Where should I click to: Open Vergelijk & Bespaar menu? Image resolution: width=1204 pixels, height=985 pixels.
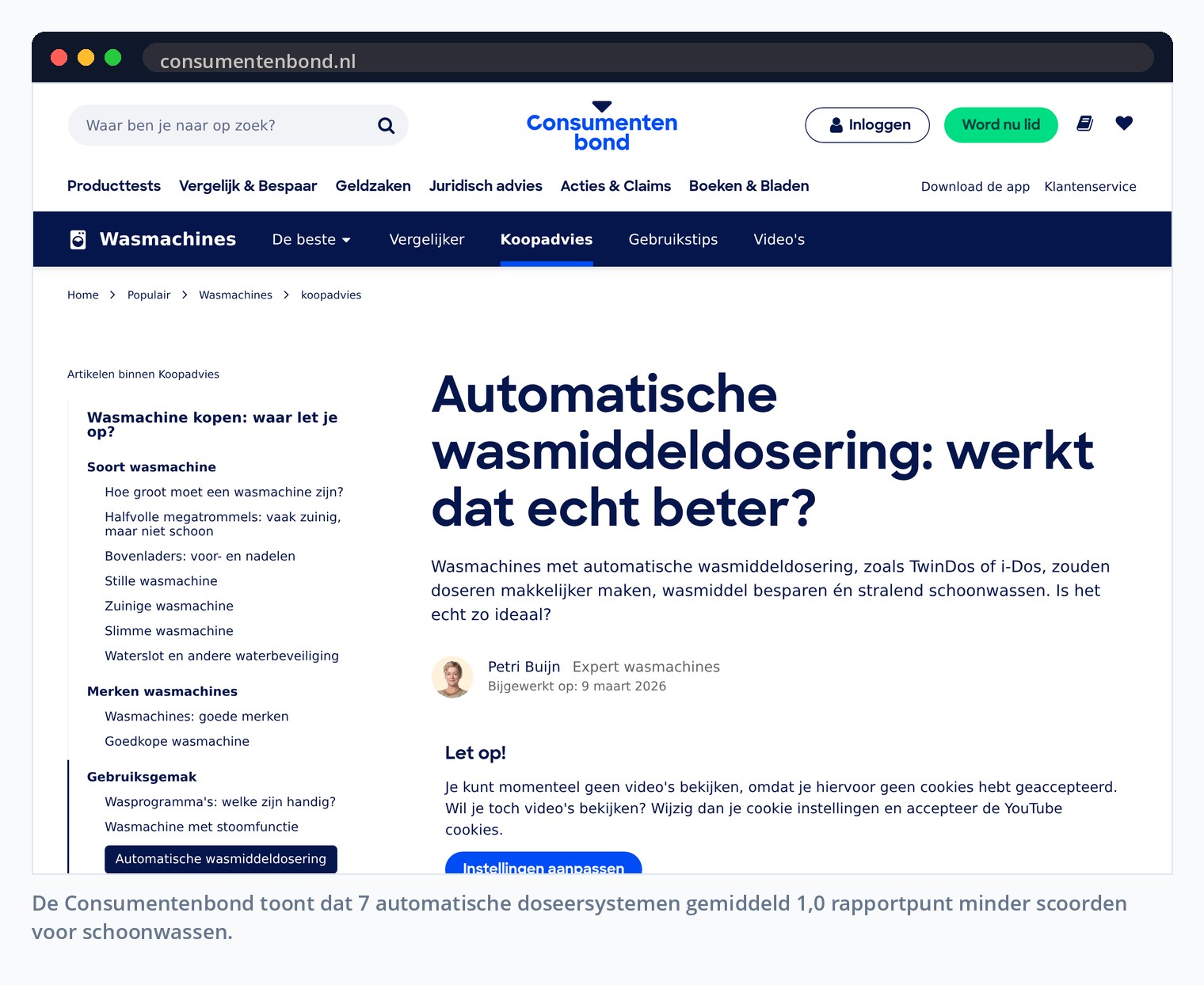coord(248,186)
